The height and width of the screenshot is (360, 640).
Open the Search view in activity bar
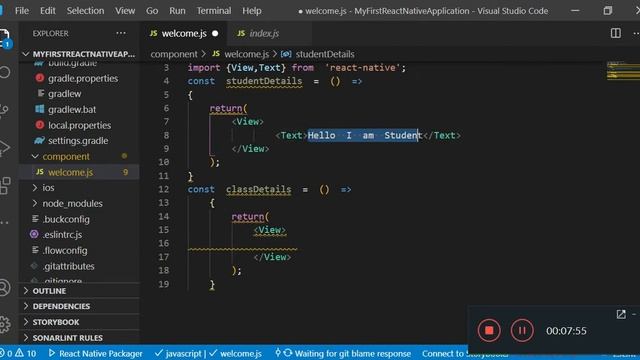pos(5,72)
